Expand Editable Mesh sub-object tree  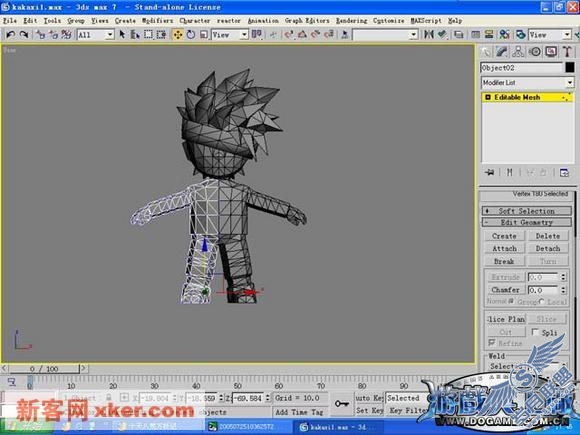tap(488, 97)
